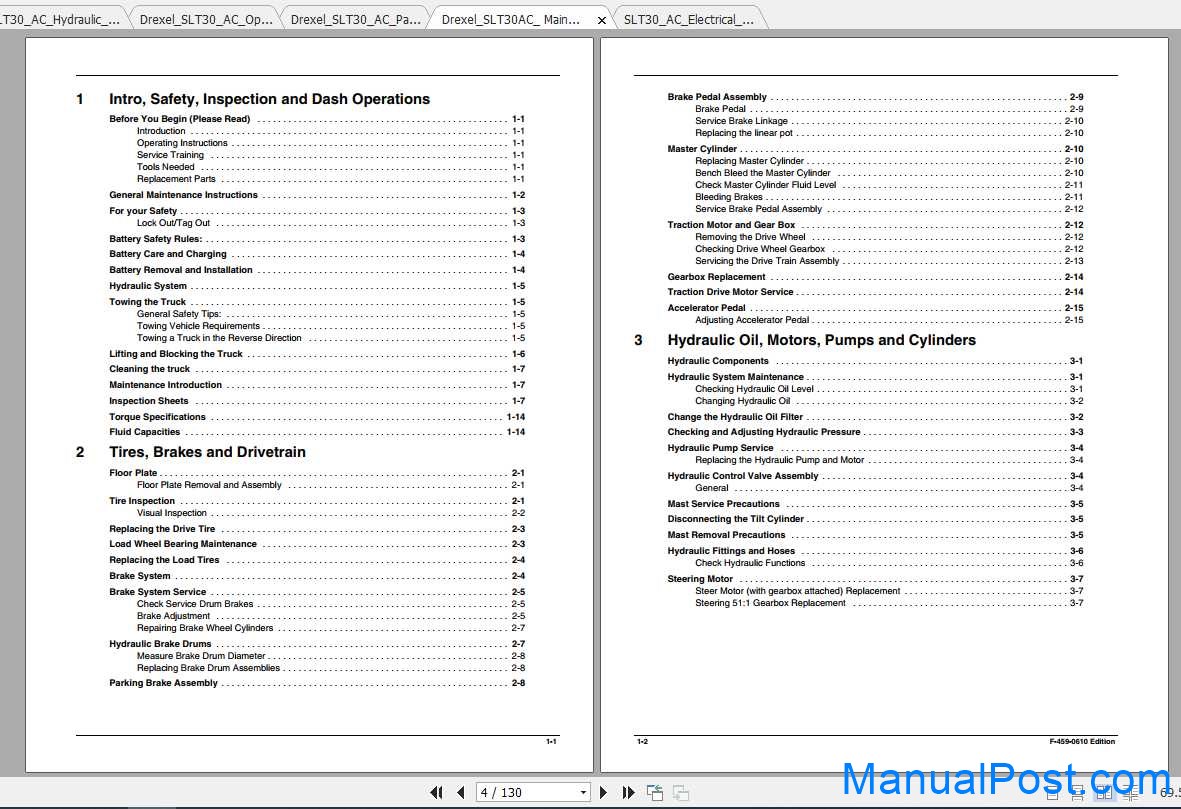1181x809 pixels.
Task: Go to the previous page
Action: (x=460, y=792)
